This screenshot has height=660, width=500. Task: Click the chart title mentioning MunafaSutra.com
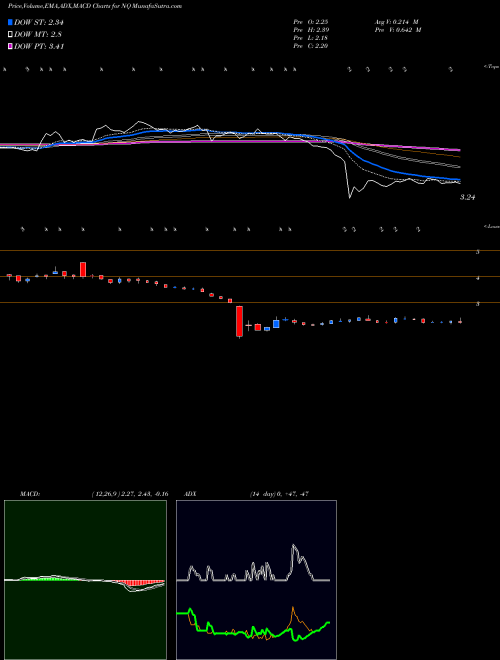[95, 6]
